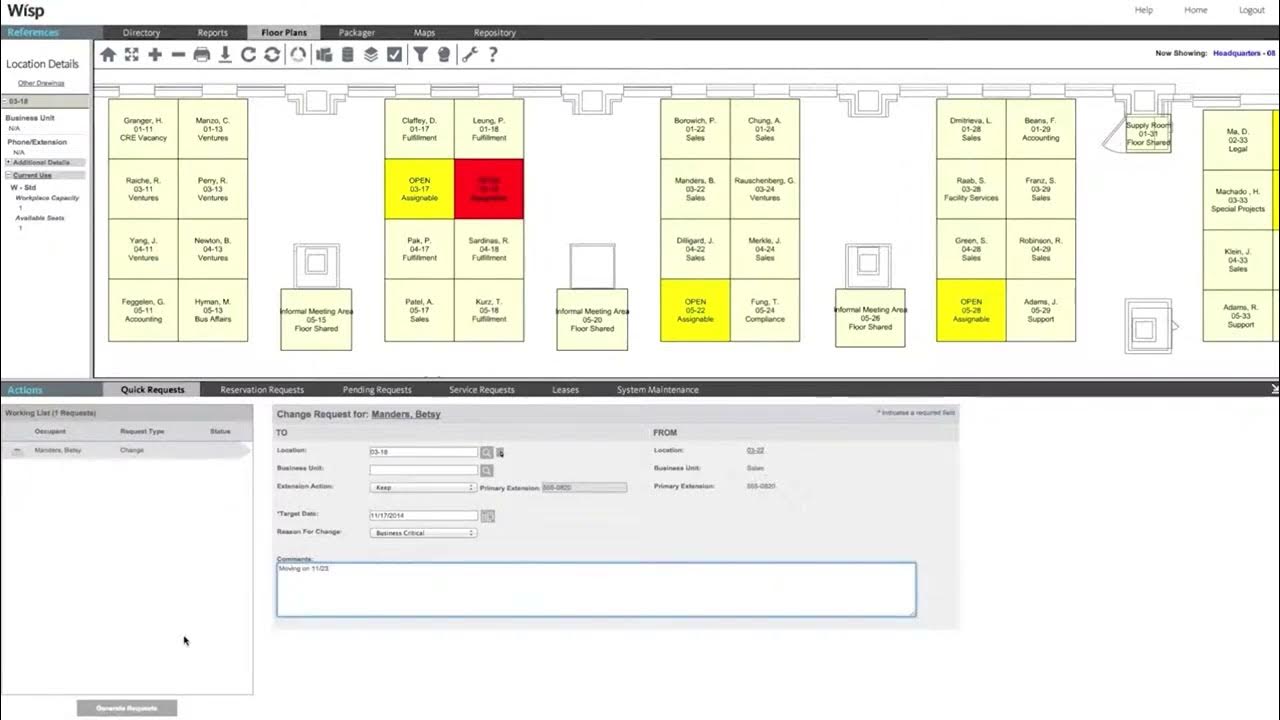Go to the Maps tab

[424, 32]
